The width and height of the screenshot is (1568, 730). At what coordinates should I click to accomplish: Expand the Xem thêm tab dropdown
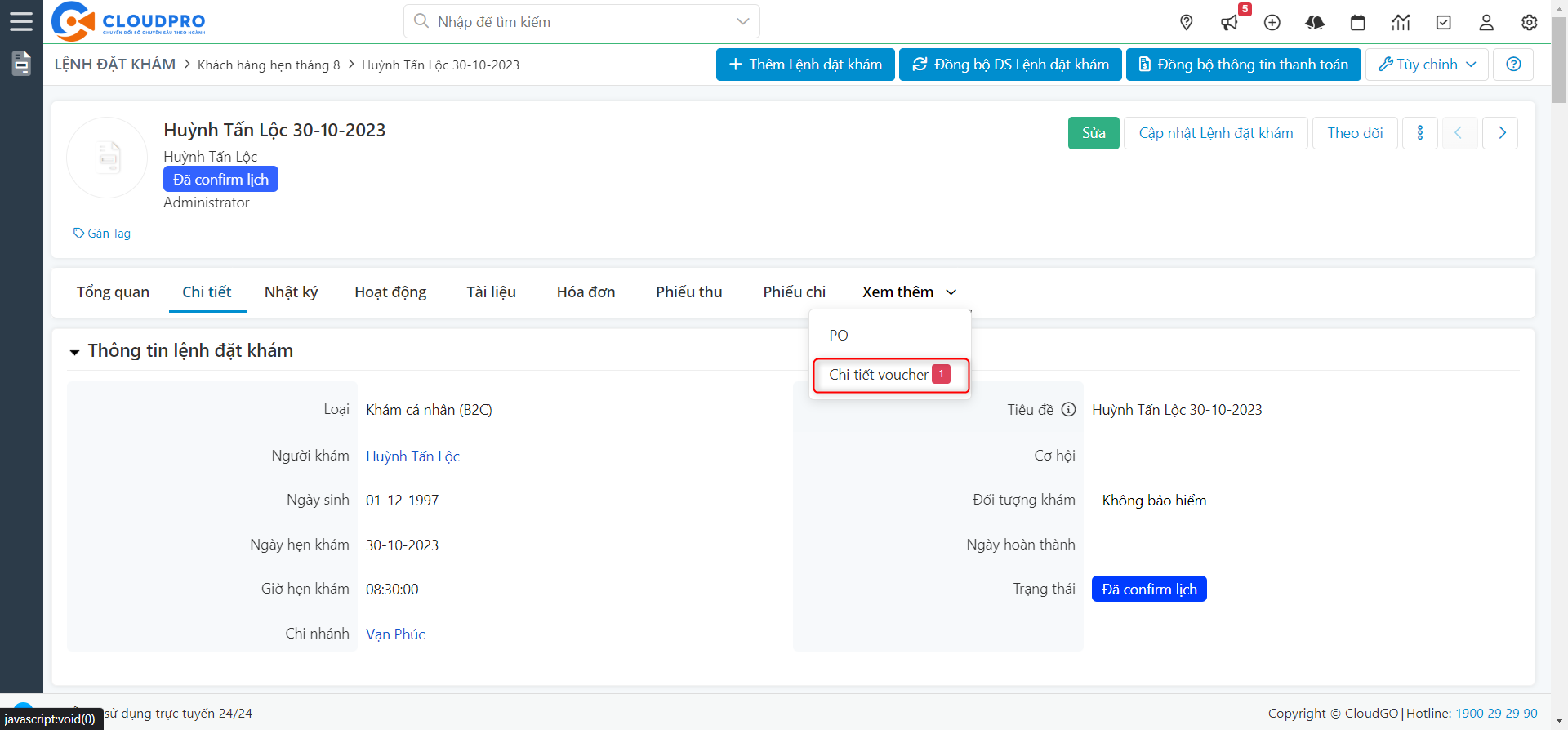tap(910, 292)
